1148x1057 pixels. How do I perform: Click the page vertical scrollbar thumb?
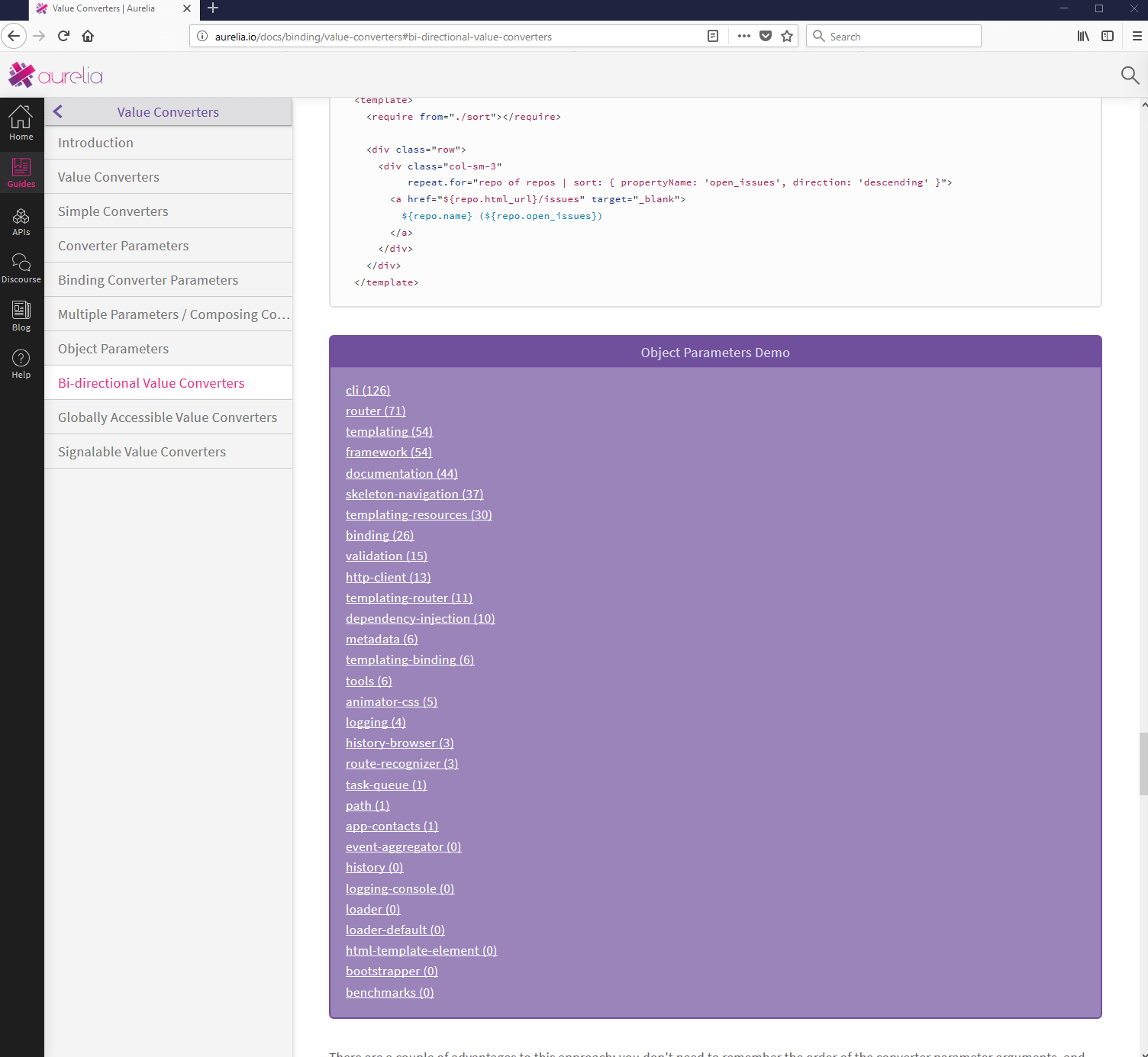pos(1143,764)
